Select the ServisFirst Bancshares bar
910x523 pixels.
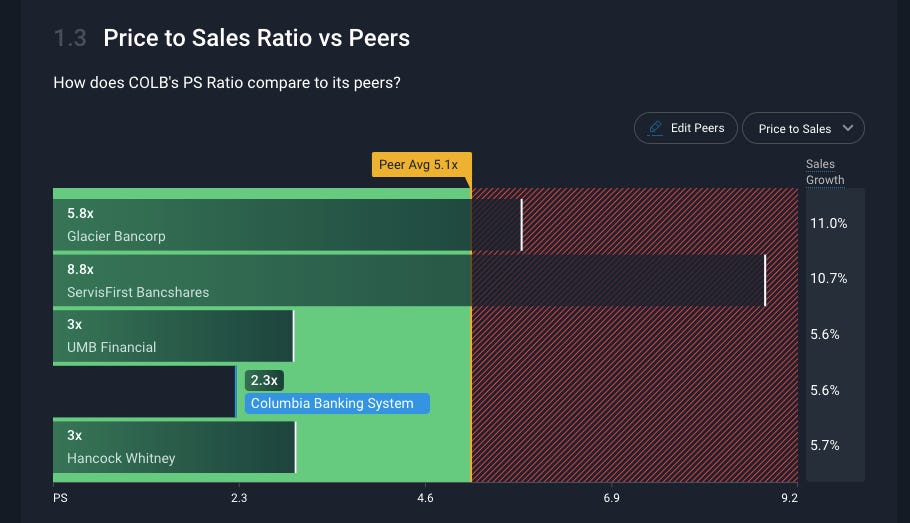coord(409,280)
